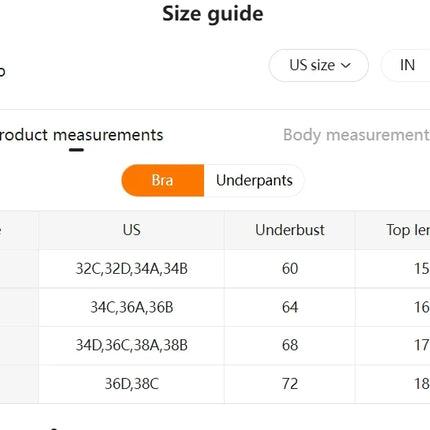Open the Product measurements tab
This screenshot has width=430, height=430.
80,135
